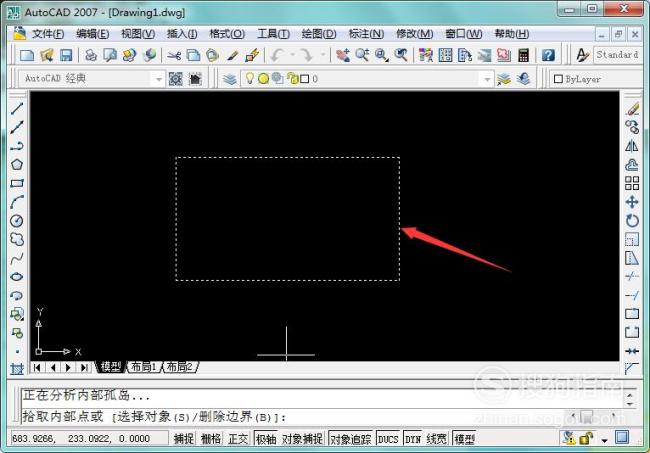Screen dimensions: 650x453
Task: Open the 修改(M) menu
Action: 415,34
